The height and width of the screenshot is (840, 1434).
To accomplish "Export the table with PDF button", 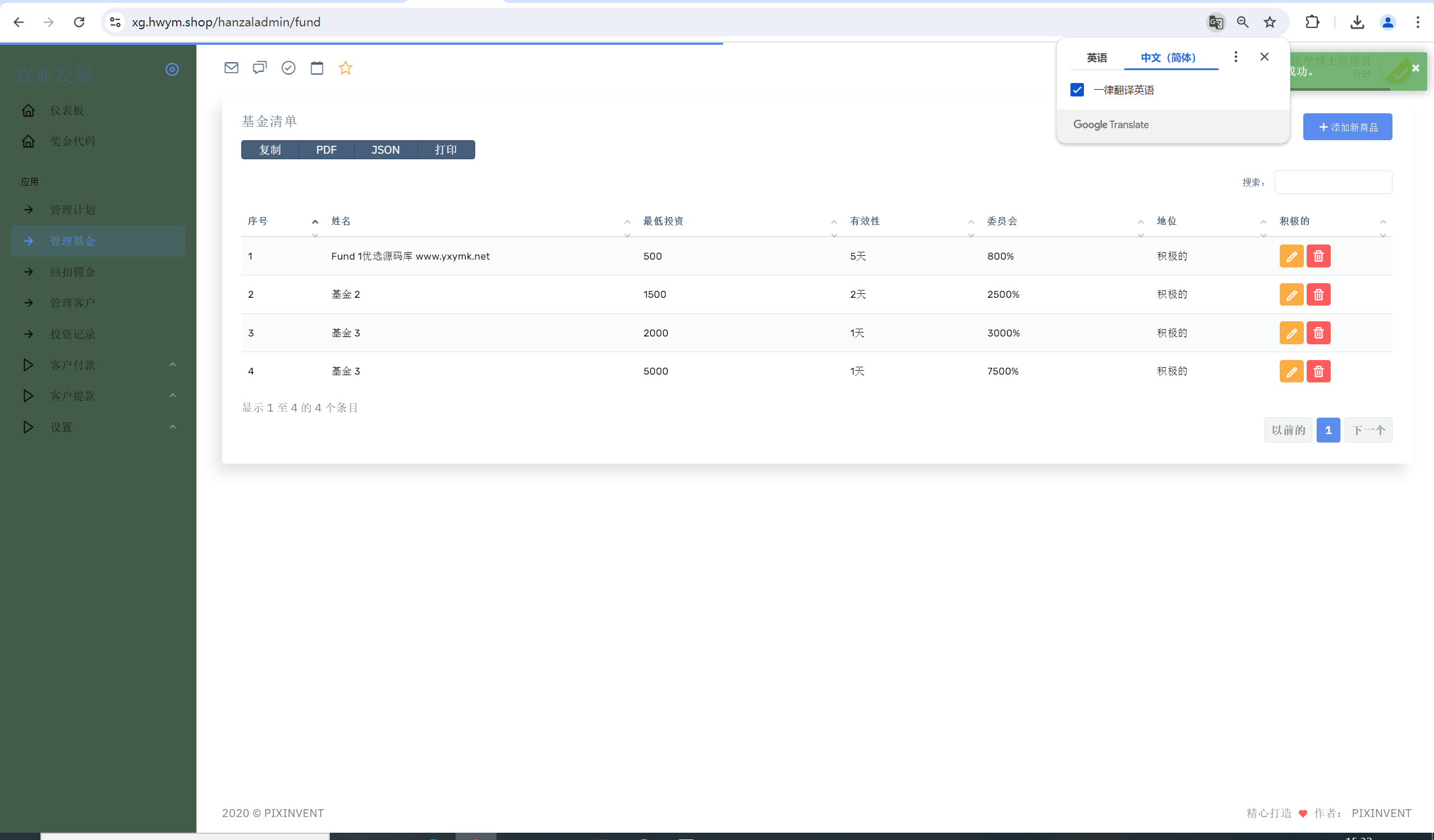I will click(x=326, y=150).
